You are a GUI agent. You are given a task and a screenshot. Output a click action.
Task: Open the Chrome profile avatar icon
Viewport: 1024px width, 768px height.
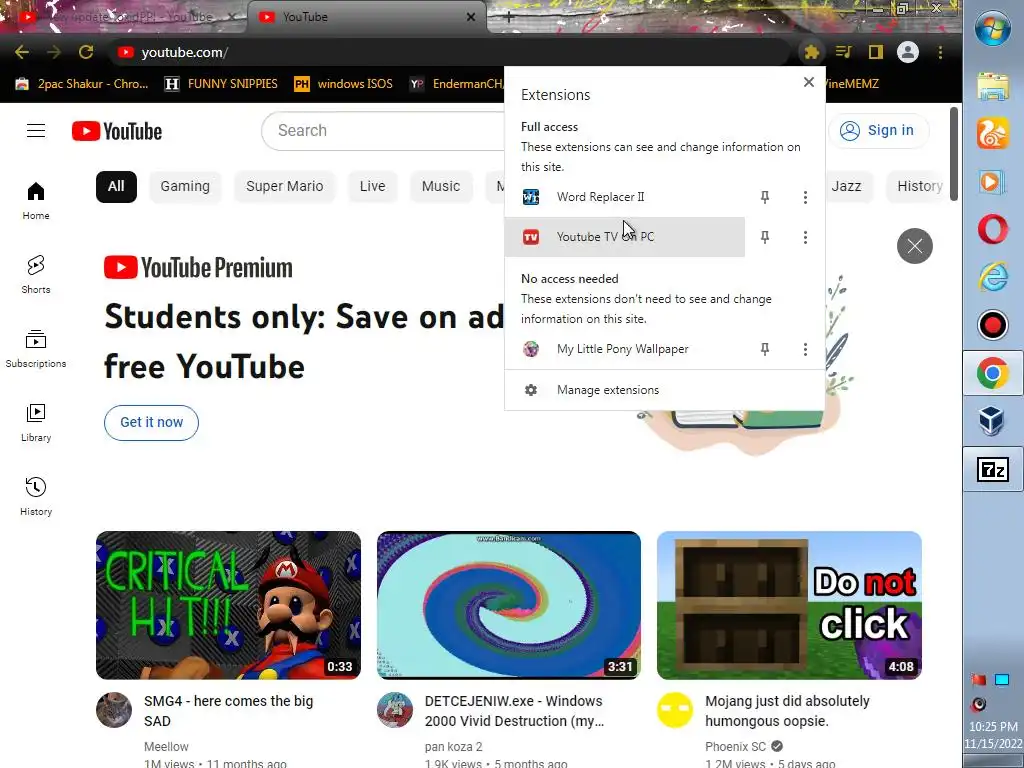[908, 52]
